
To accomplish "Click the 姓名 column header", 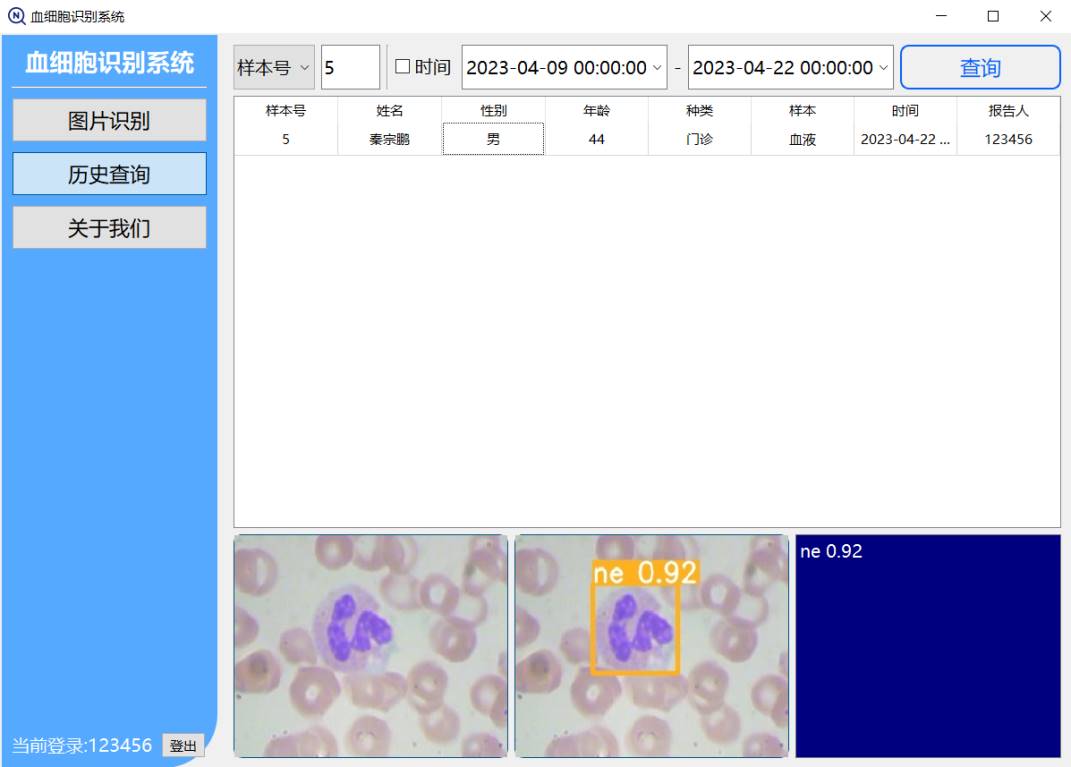I will tap(389, 111).
